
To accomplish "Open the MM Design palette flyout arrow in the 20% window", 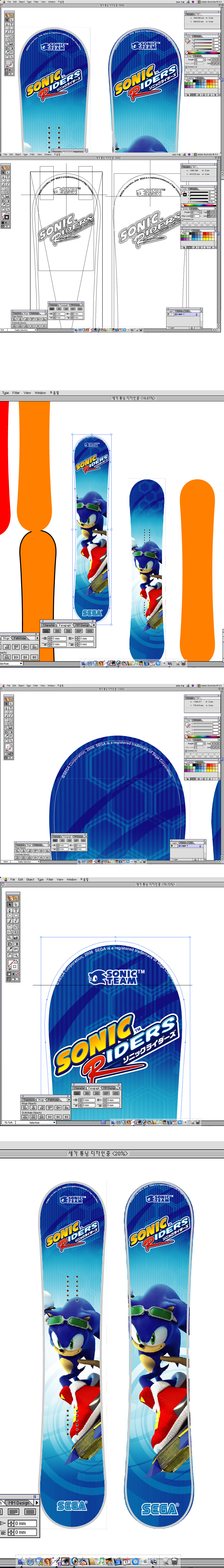I will [37, 1503].
